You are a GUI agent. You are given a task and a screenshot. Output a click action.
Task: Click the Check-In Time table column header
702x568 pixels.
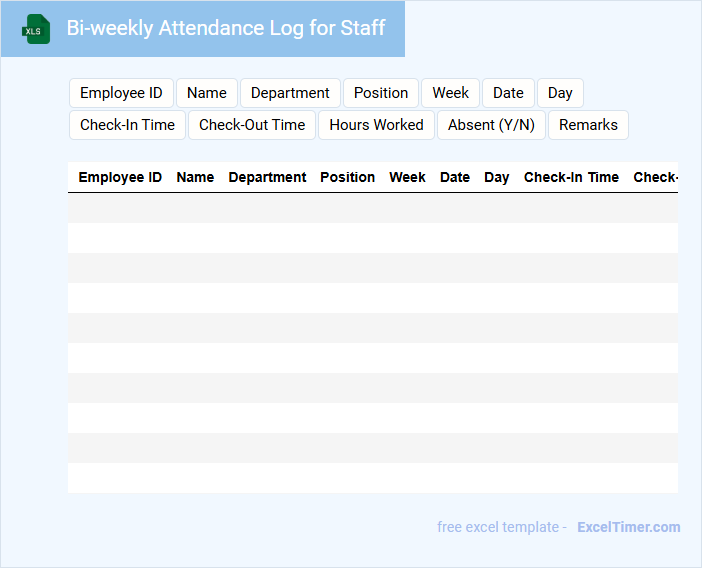click(x=571, y=177)
